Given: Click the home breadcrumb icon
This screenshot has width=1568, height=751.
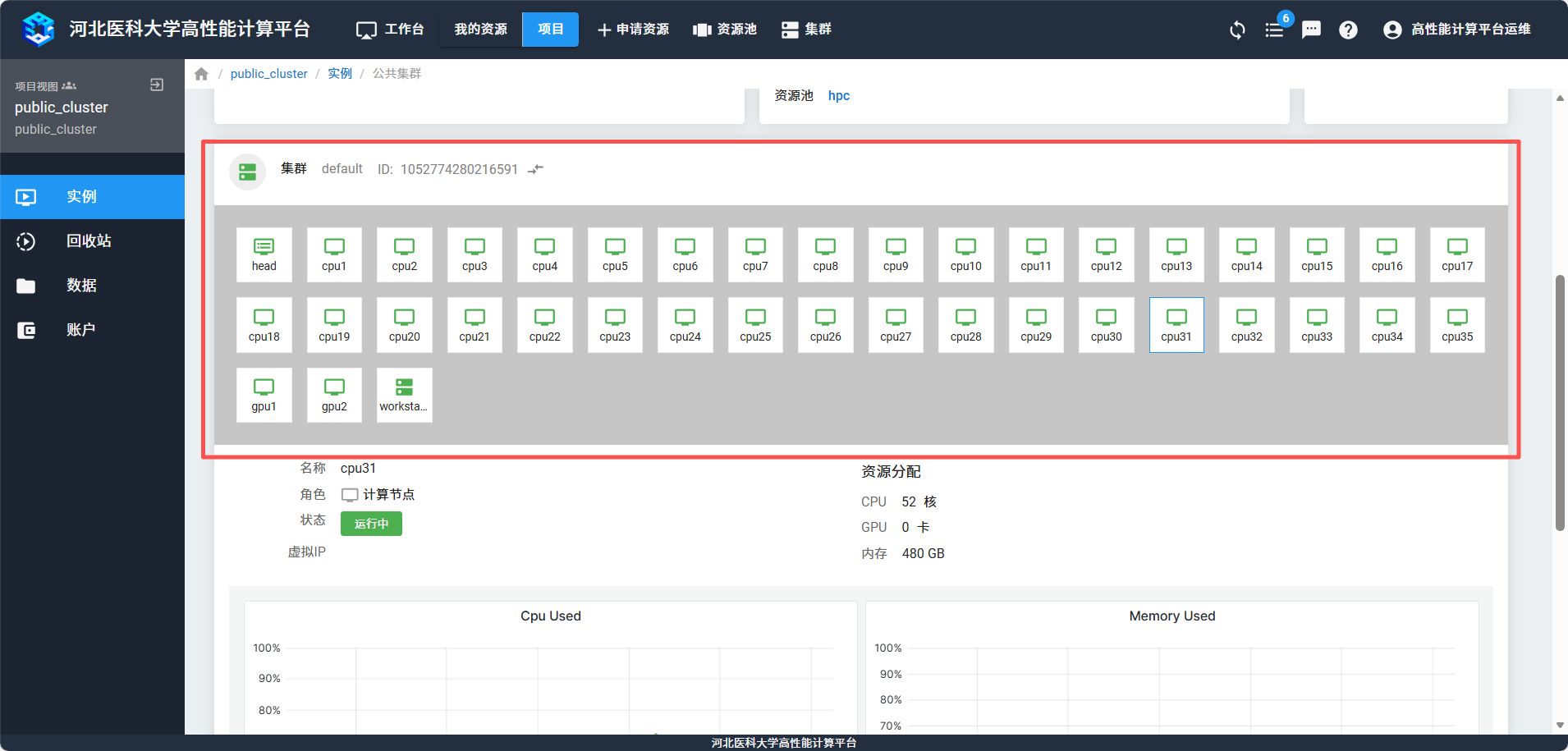Looking at the screenshot, I should [x=201, y=74].
